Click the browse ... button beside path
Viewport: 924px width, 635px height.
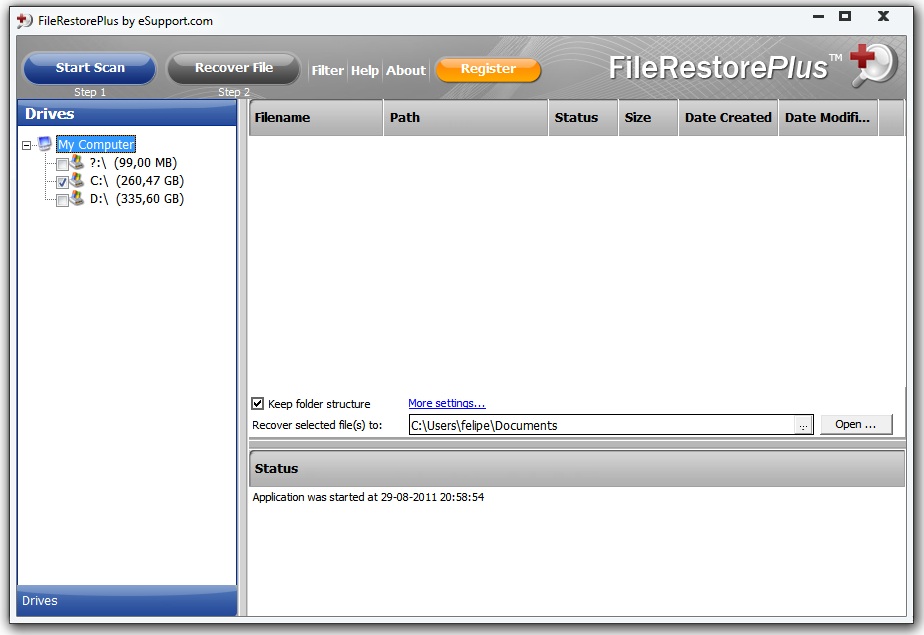pos(803,425)
